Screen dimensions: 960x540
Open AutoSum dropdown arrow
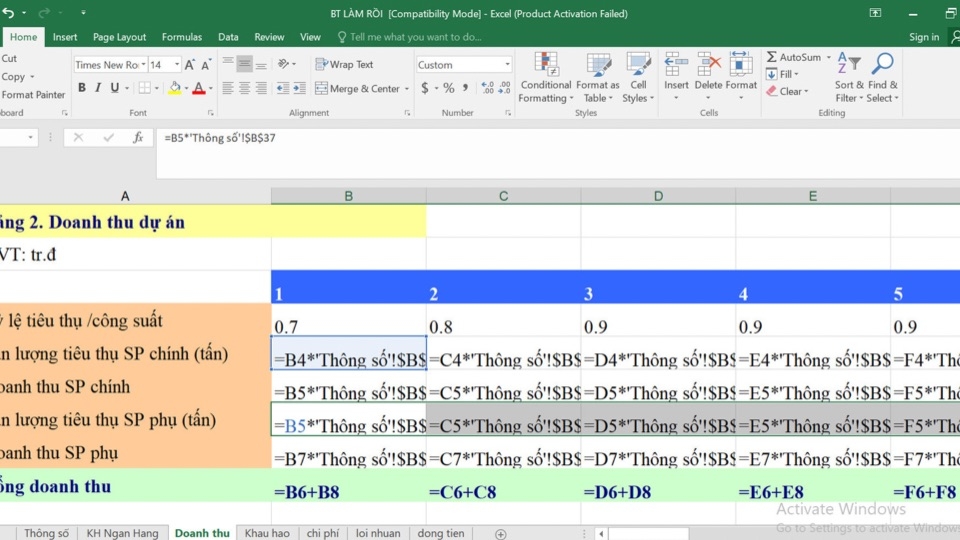pos(828,58)
